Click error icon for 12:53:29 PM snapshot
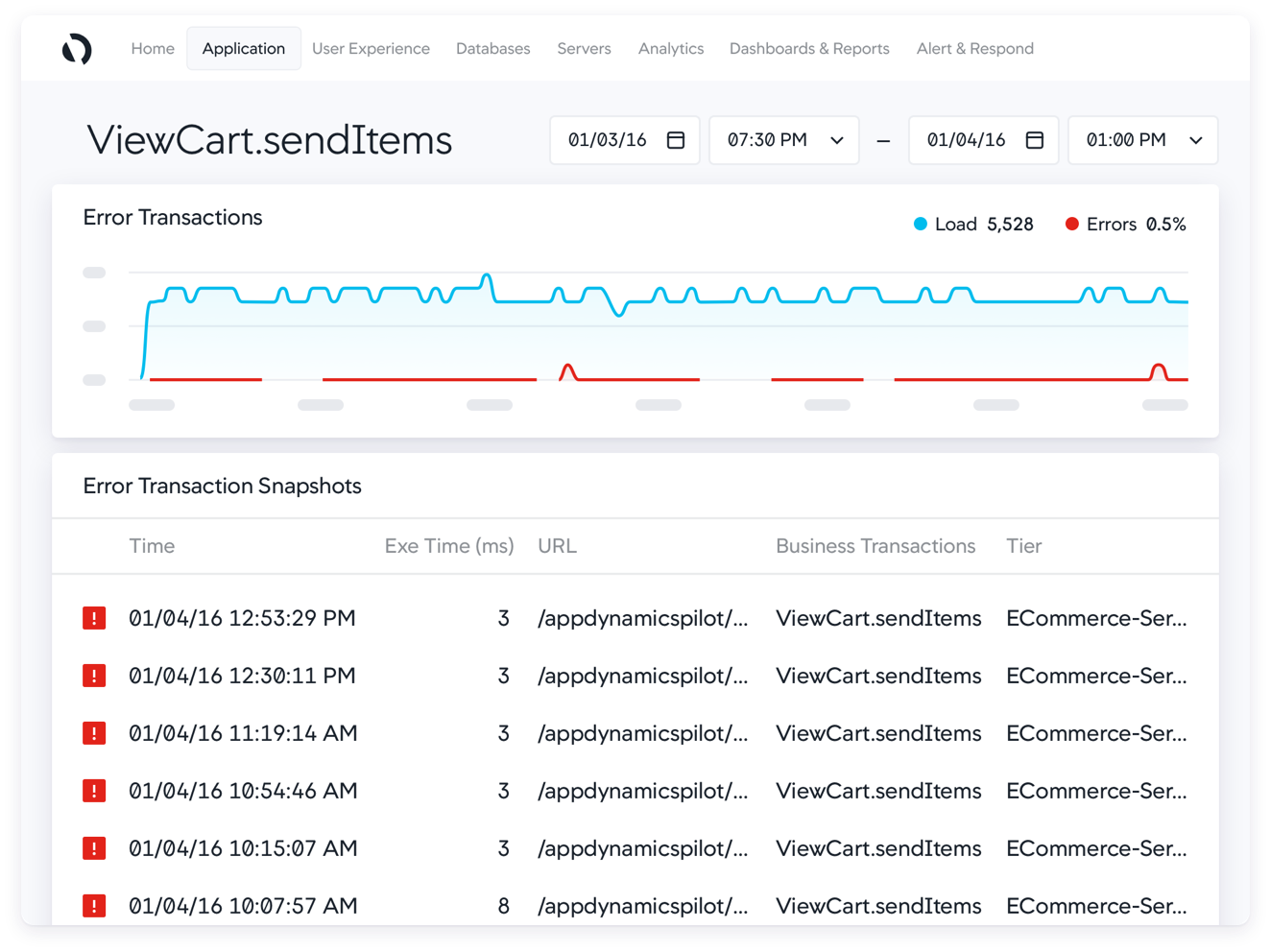 click(x=94, y=618)
